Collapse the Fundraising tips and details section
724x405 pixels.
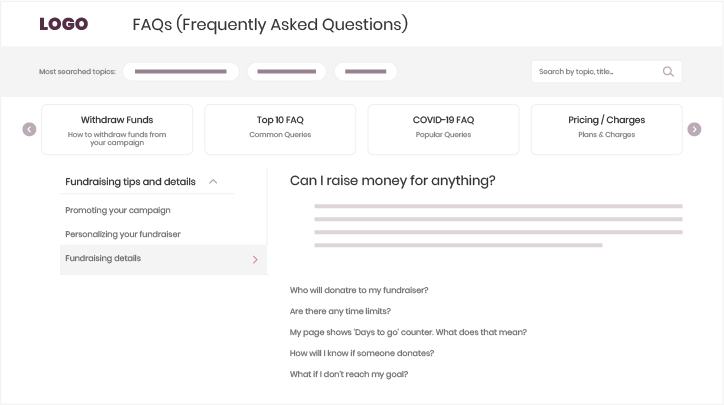213,182
